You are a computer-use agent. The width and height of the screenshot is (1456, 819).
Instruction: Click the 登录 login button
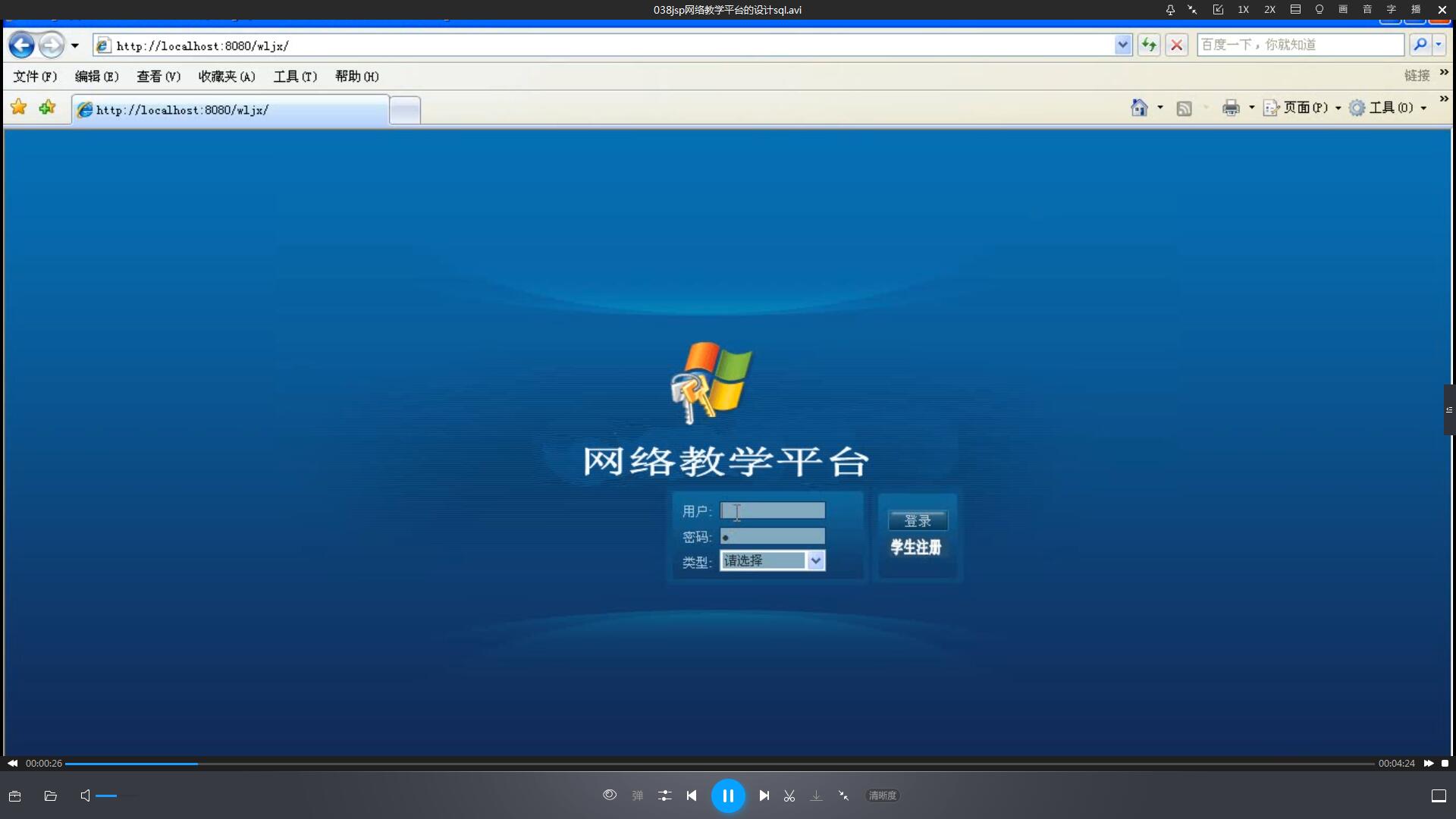click(x=918, y=521)
